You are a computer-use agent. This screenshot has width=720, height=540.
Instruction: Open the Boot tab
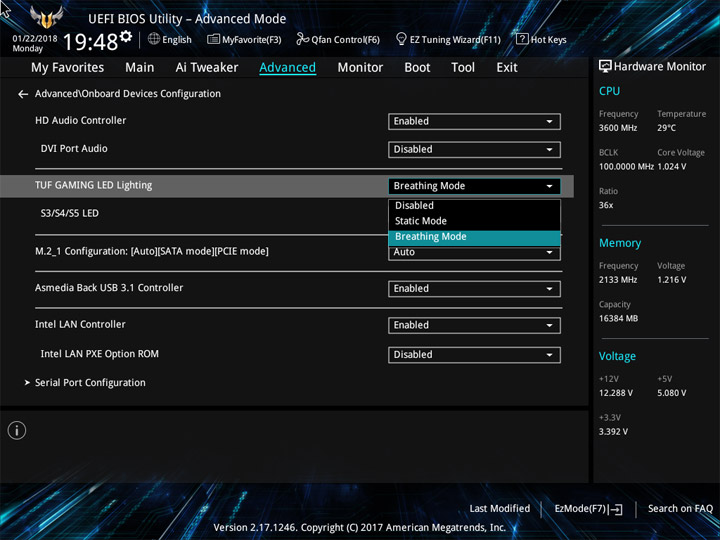[417, 68]
